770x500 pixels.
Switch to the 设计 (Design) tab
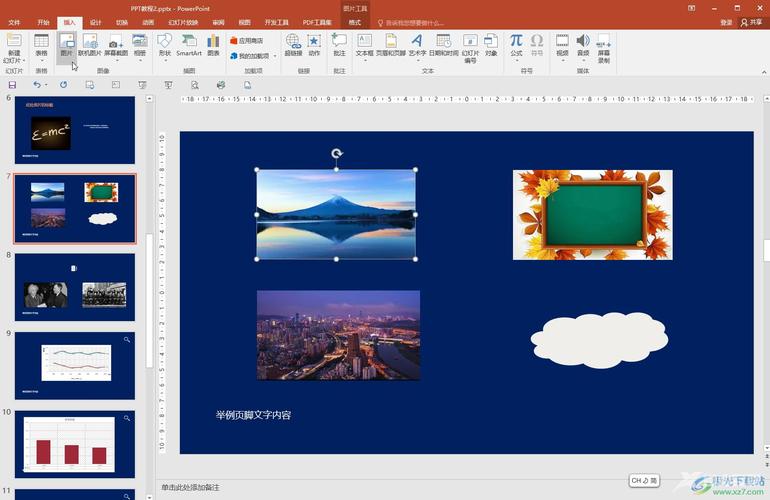[95, 21]
